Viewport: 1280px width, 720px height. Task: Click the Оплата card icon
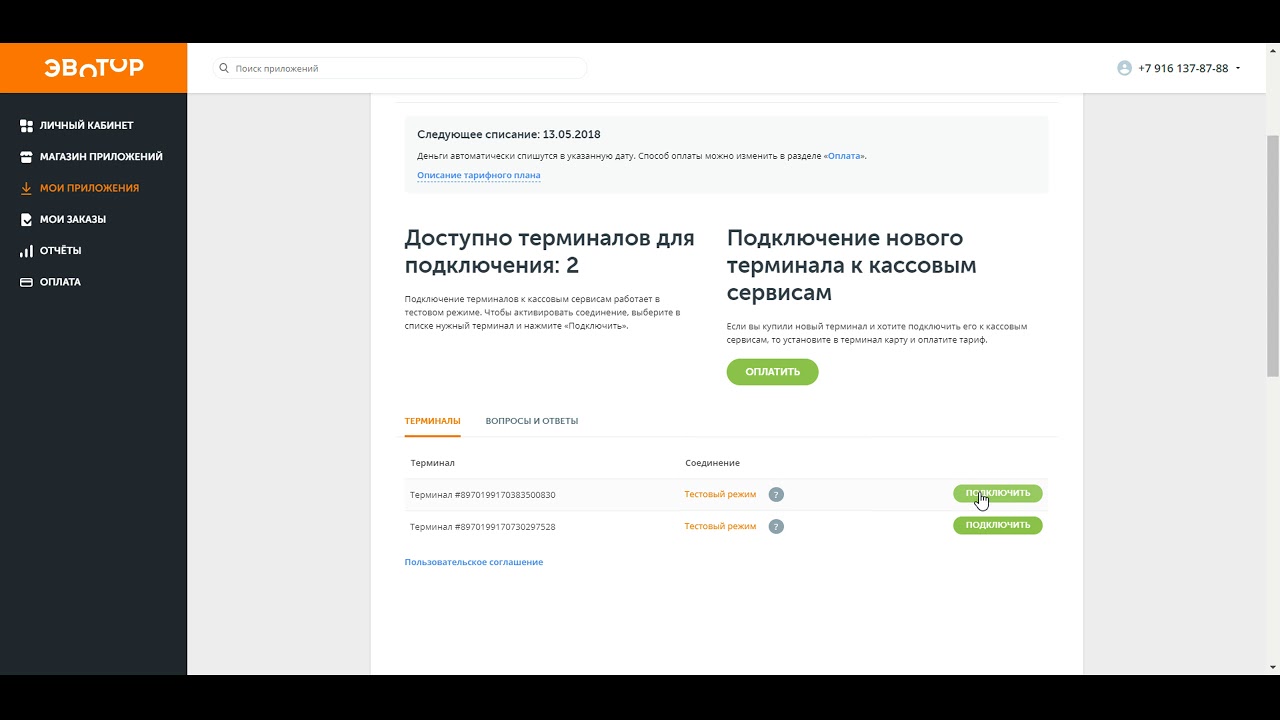(x=27, y=282)
